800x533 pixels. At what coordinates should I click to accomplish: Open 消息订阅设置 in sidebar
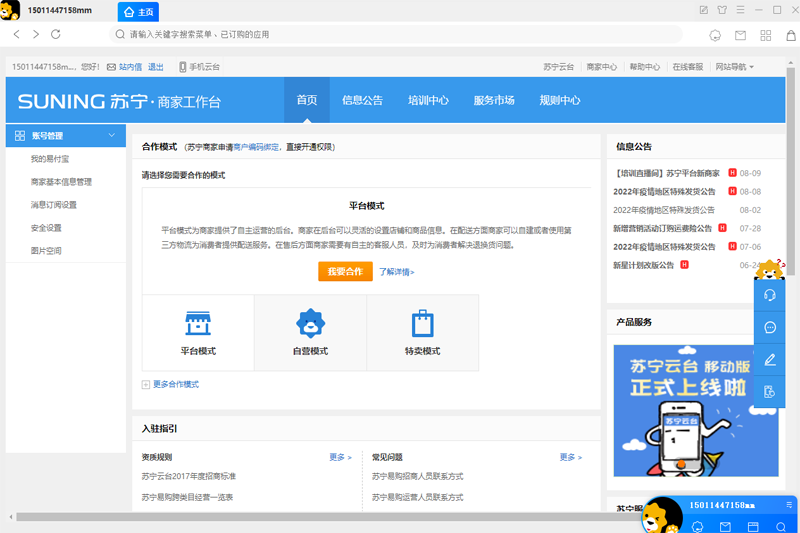[x=54, y=205]
